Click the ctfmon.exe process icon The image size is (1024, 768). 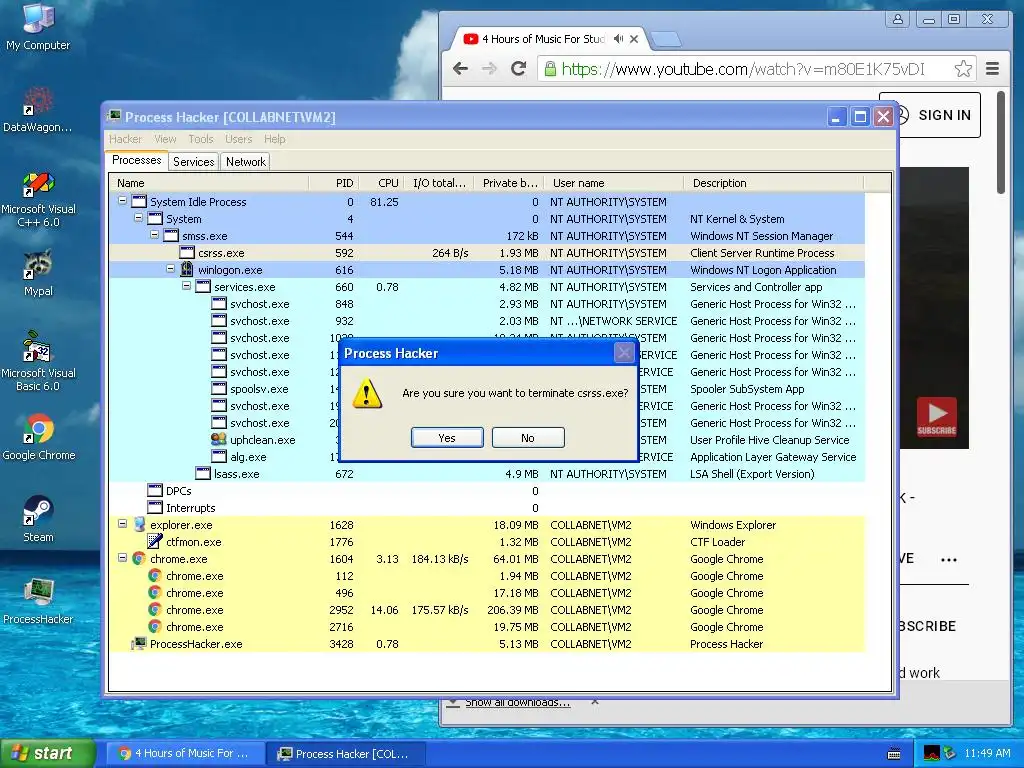[155, 541]
